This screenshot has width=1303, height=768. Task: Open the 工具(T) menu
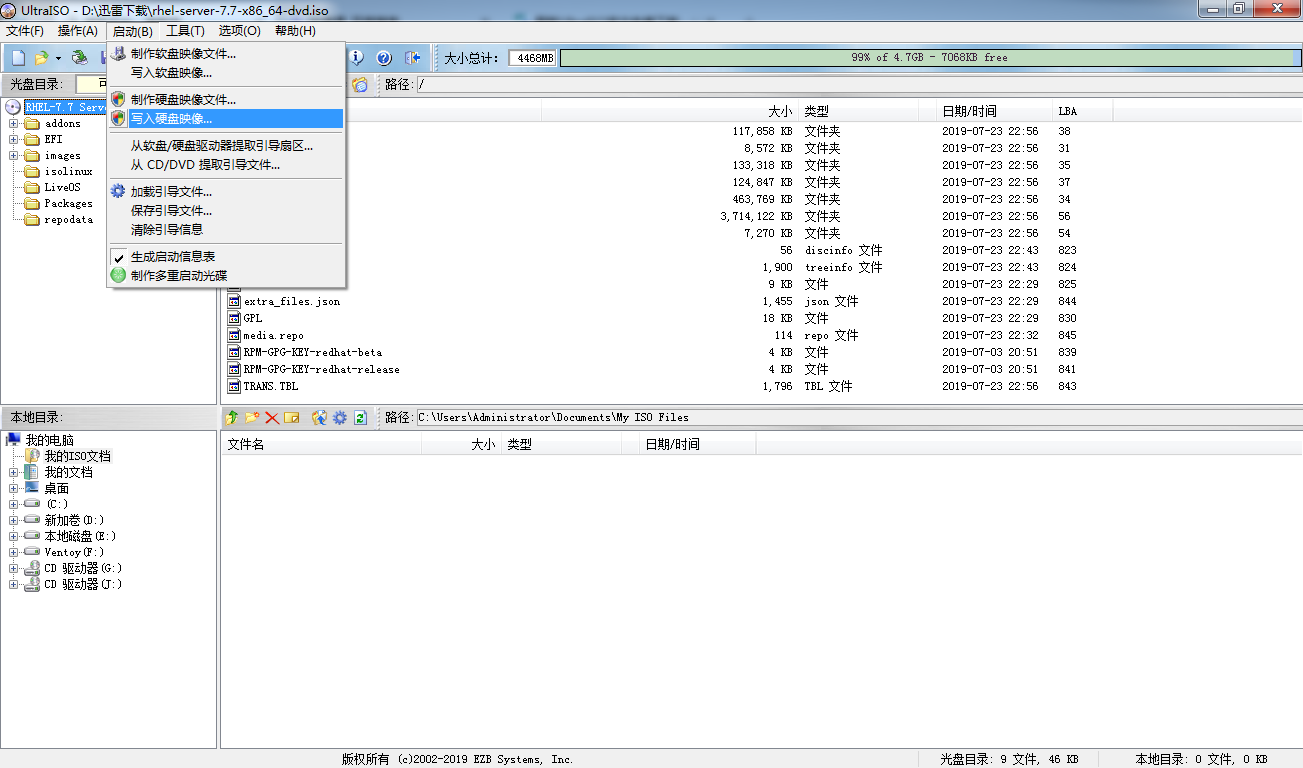tap(185, 31)
